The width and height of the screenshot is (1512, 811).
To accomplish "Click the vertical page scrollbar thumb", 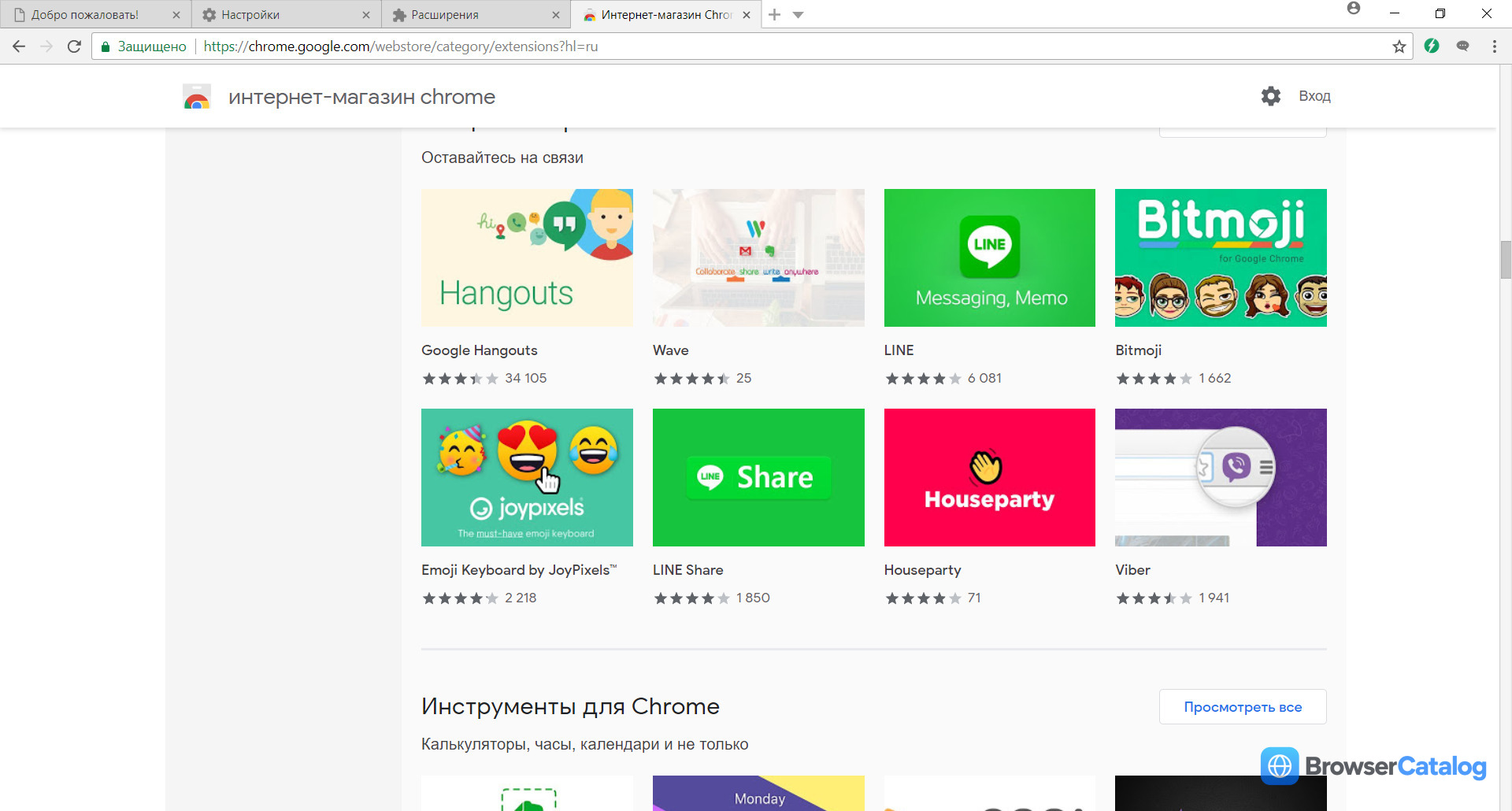I will click(x=1505, y=260).
